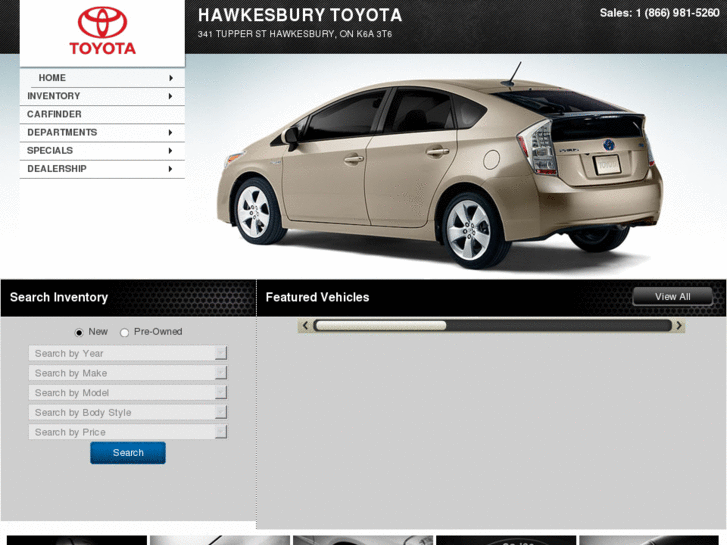This screenshot has width=727, height=545.
Task: Expand the DEPARTMENTS submenu arrow
Action: (x=171, y=133)
